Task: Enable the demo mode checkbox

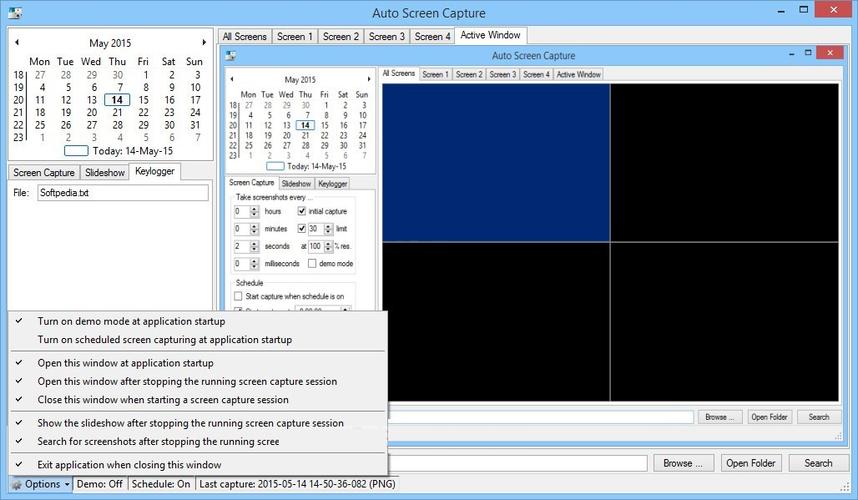Action: [312, 264]
